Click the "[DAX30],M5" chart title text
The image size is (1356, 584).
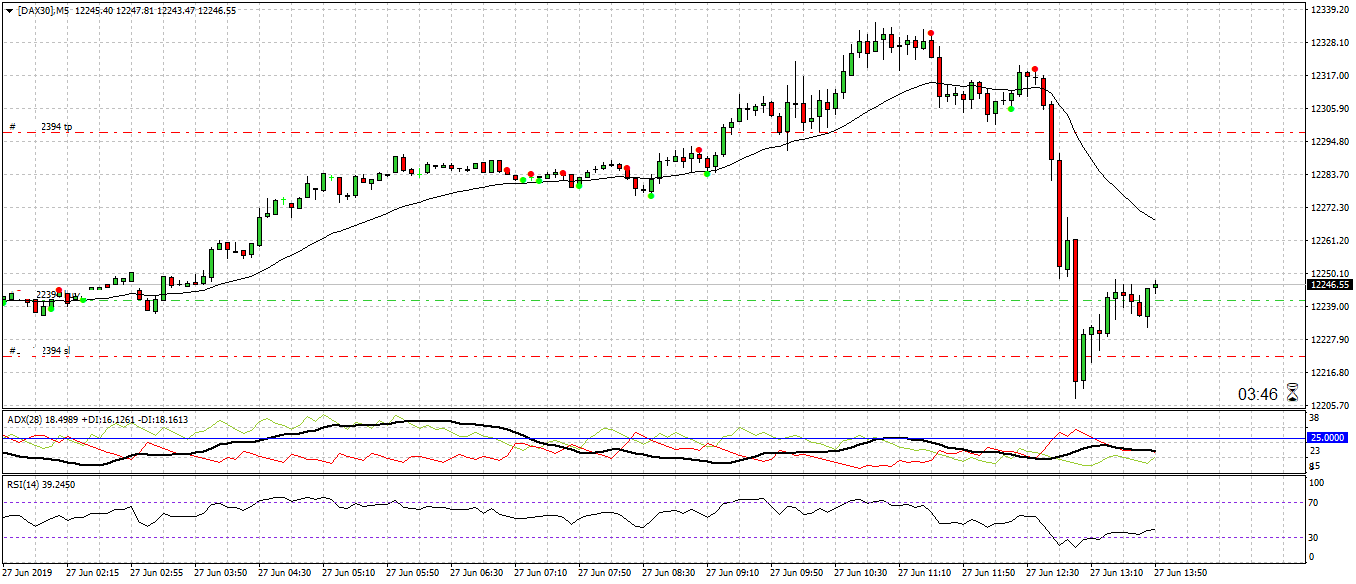pos(43,10)
